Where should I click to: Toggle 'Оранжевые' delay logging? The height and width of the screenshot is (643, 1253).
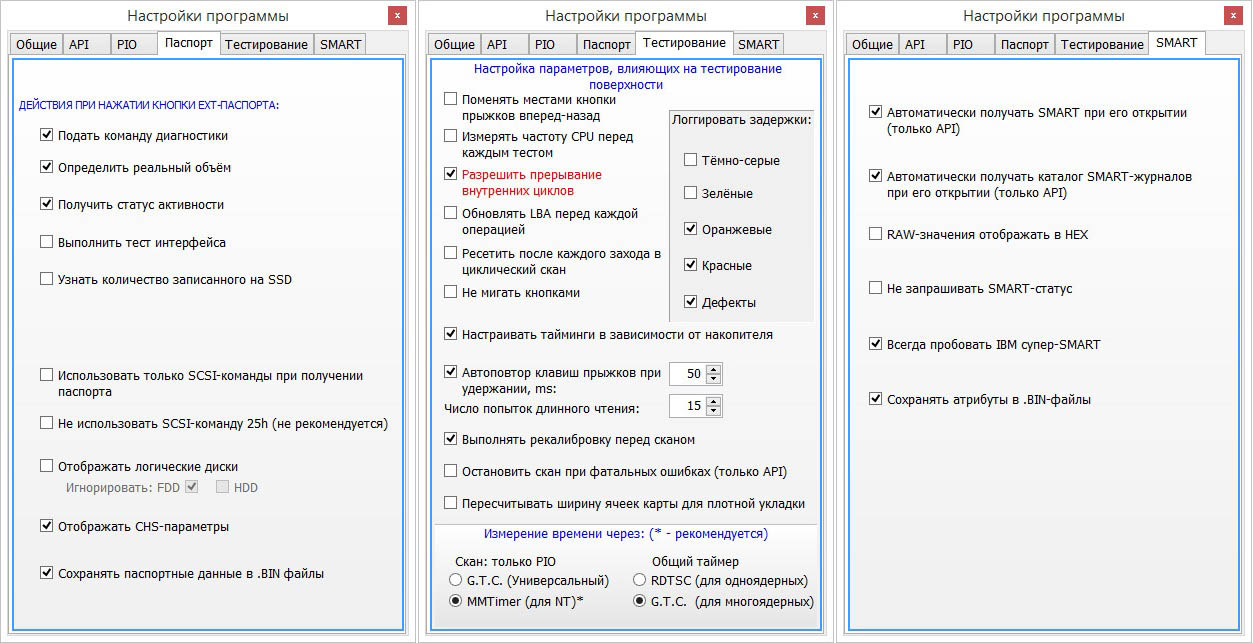690,229
